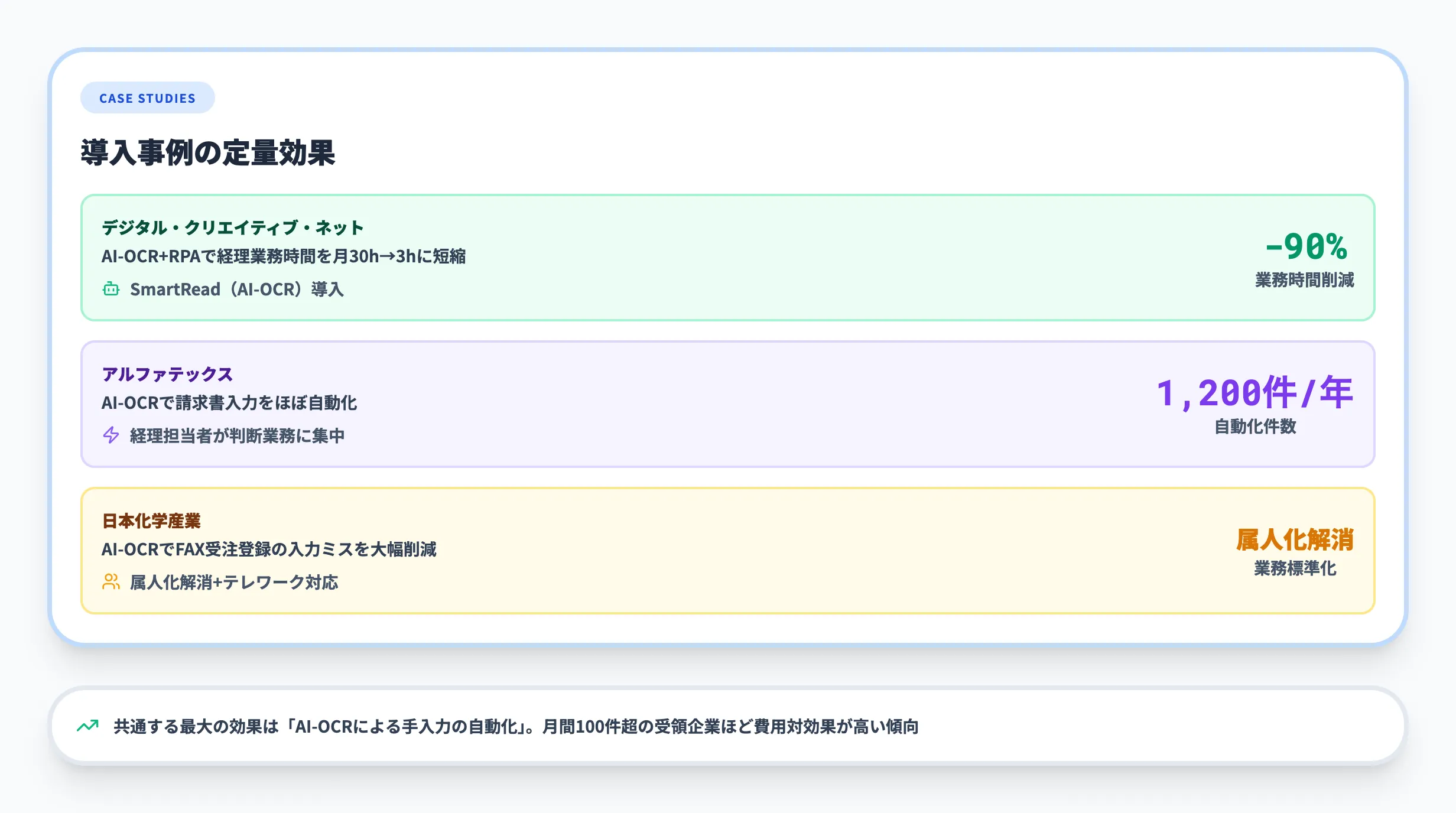Click the people icon beside 属人化解消+テレワーク対応
The height and width of the screenshot is (813, 1456).
click(x=111, y=582)
